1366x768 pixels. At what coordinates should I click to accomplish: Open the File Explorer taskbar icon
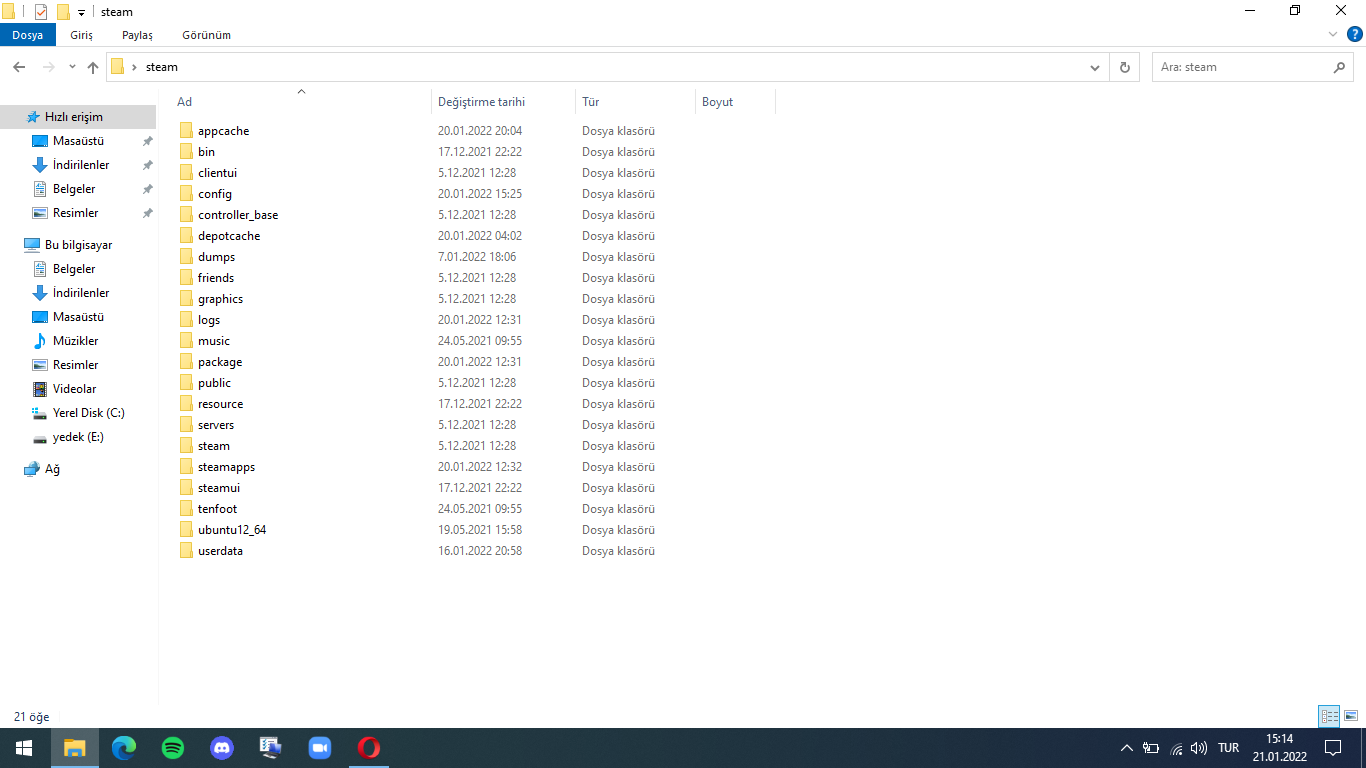point(75,748)
